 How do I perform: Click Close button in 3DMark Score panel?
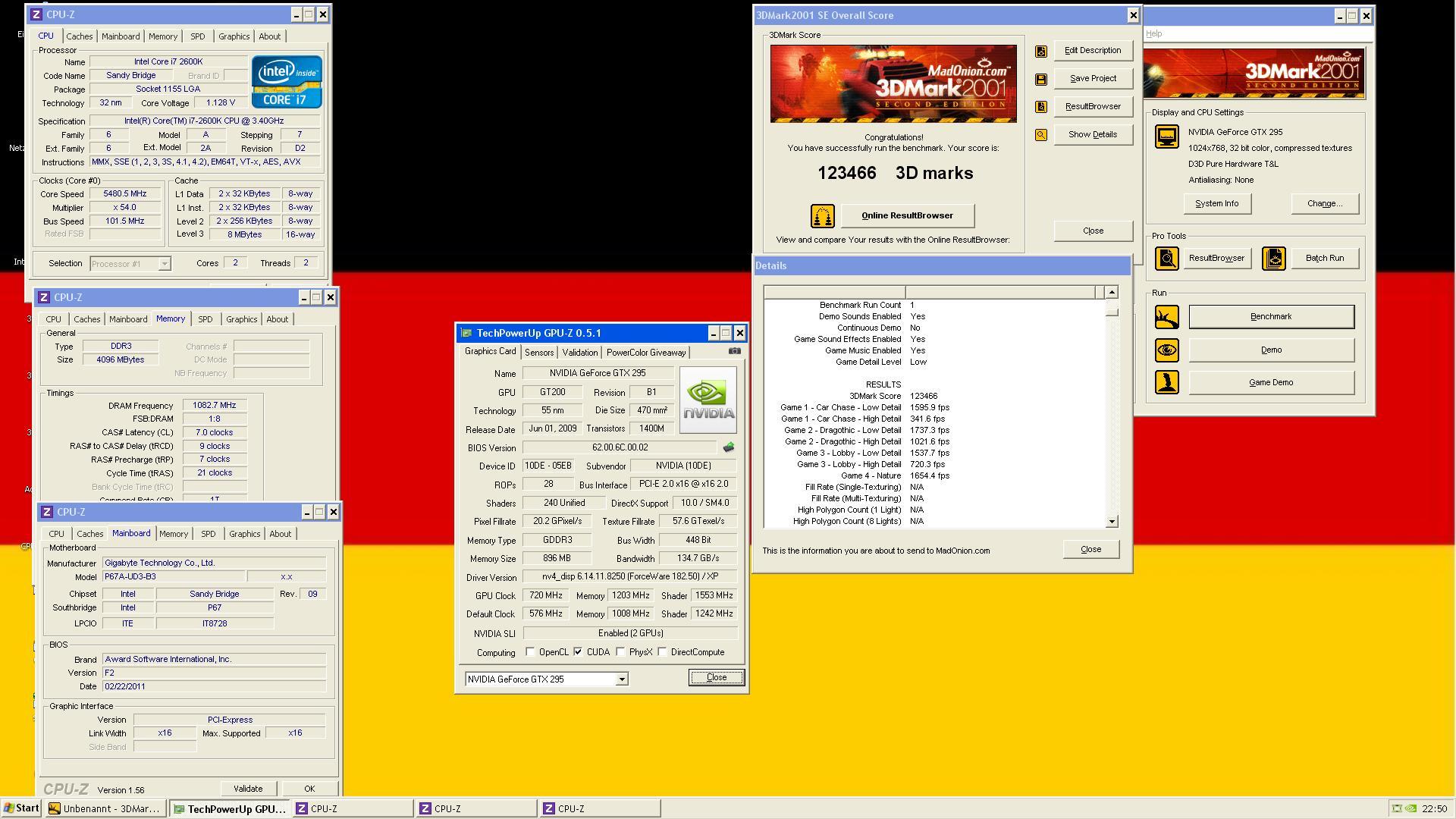point(1093,231)
